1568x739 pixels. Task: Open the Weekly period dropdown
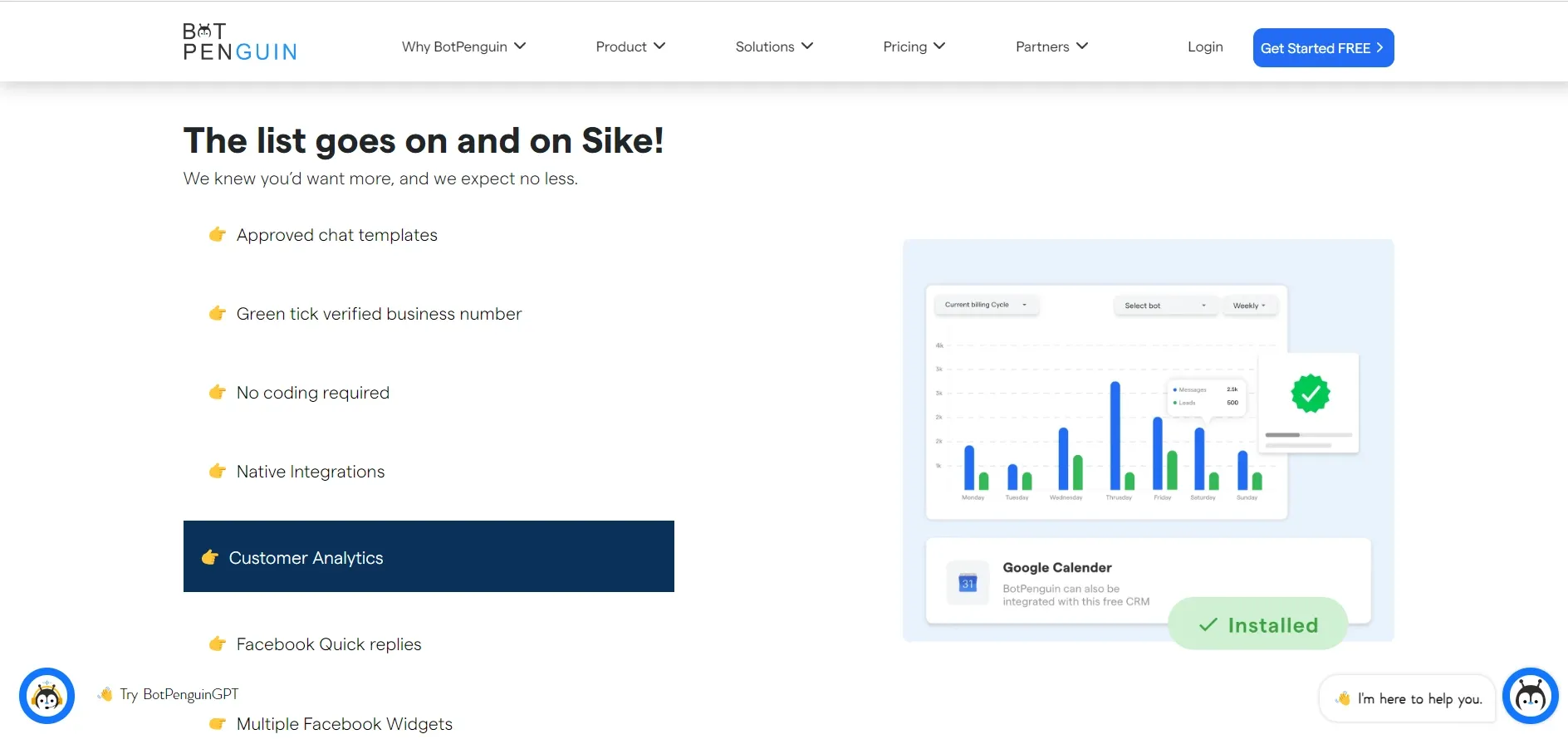(x=1249, y=306)
